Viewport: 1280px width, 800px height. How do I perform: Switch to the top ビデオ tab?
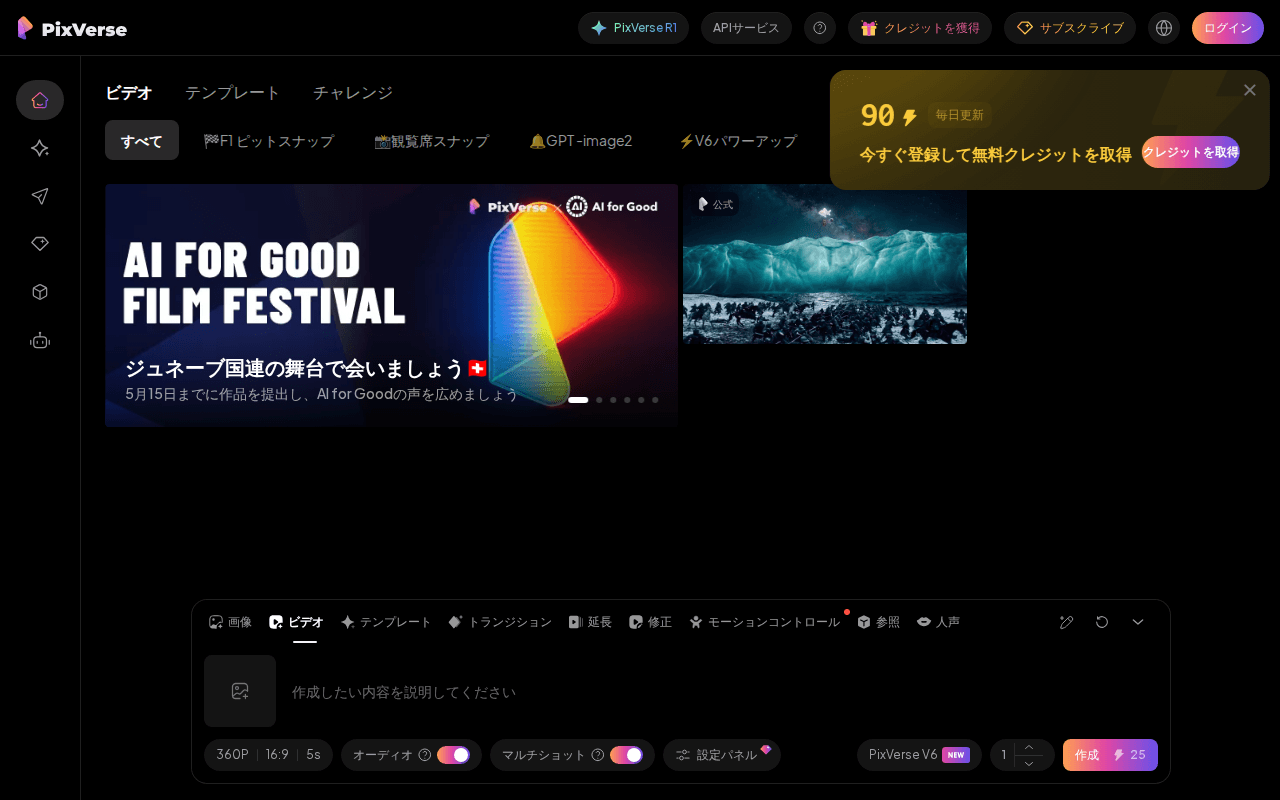coord(129,93)
